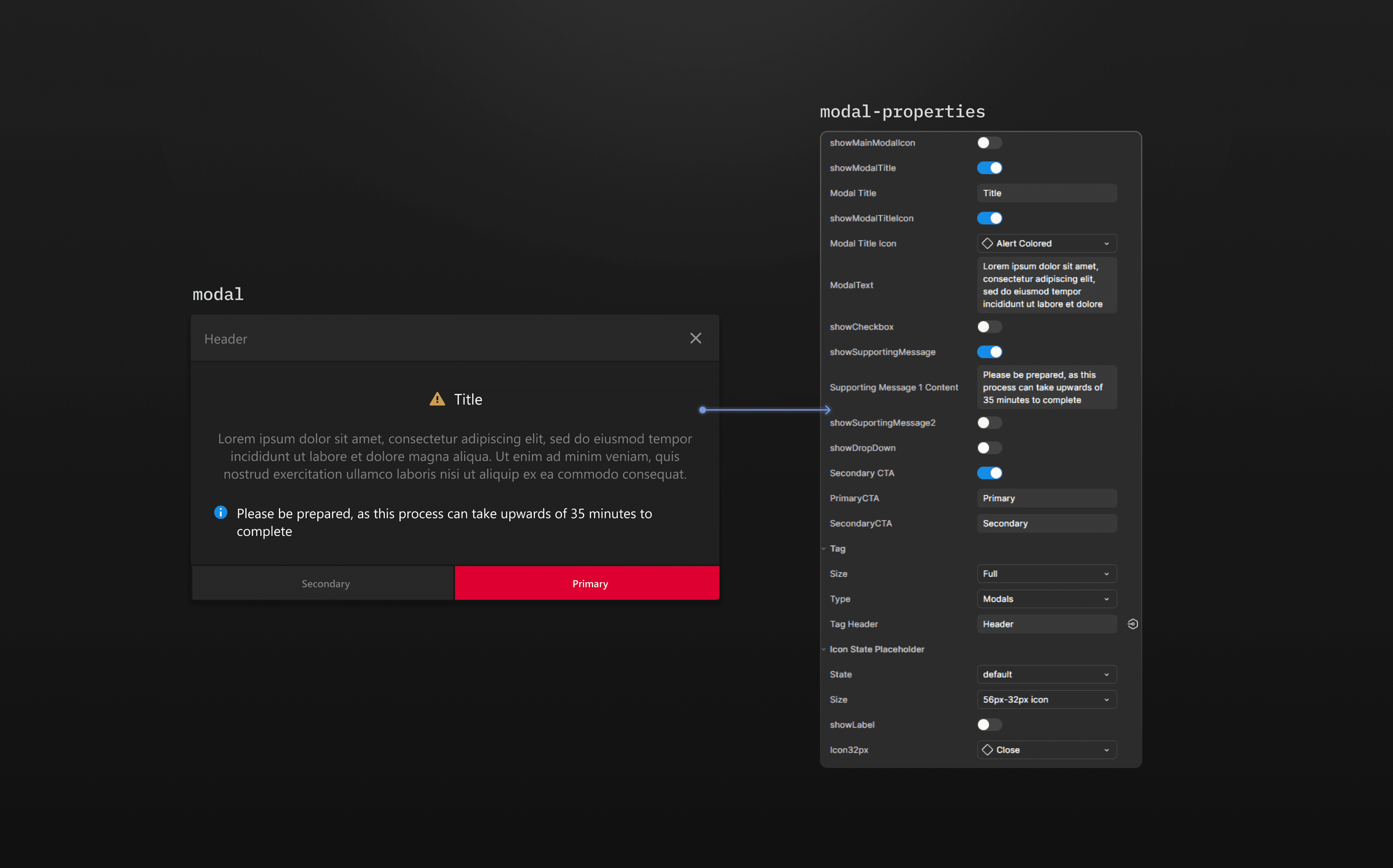This screenshot has height=868, width=1393.
Task: Click the blue info icon in supporting message
Action: tap(220, 512)
